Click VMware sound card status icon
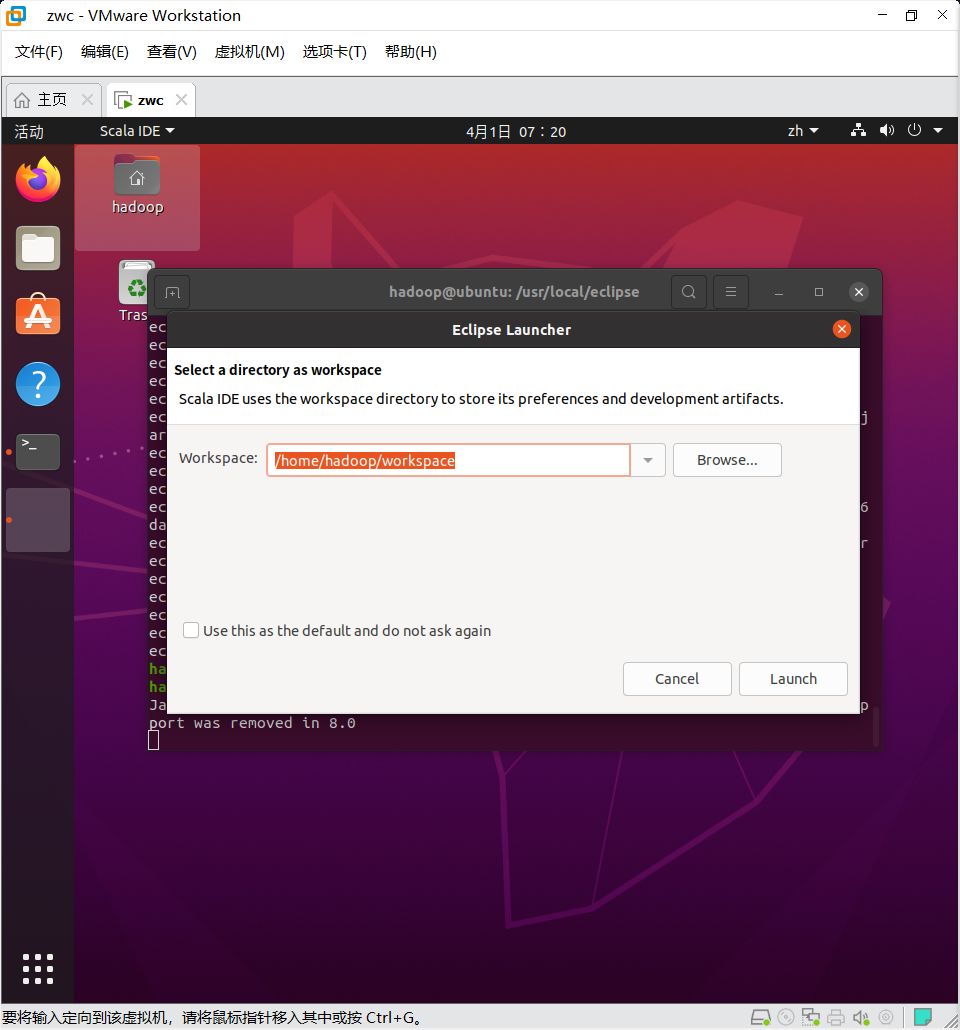This screenshot has width=960, height=1030. pos(861,1018)
